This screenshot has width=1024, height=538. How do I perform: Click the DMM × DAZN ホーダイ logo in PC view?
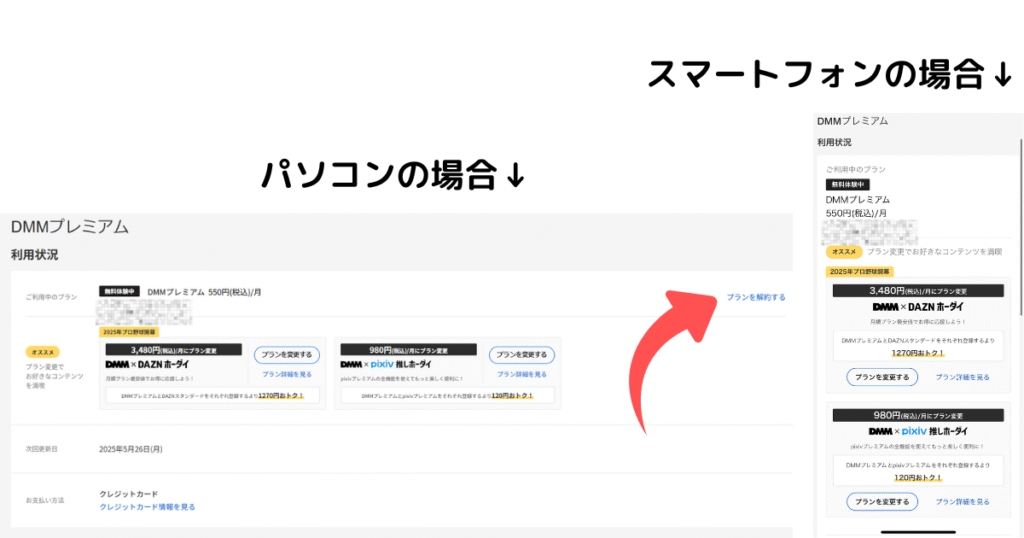point(148,364)
